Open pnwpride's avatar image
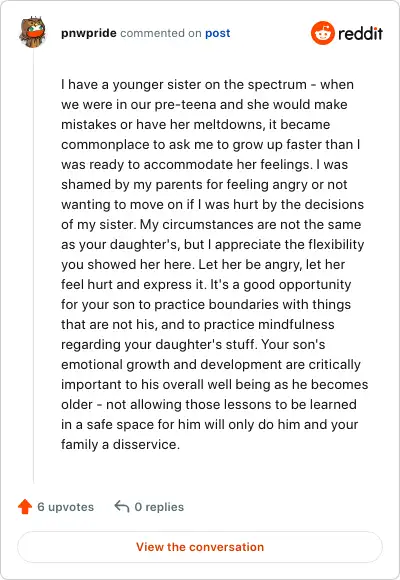 pyautogui.click(x=33, y=32)
